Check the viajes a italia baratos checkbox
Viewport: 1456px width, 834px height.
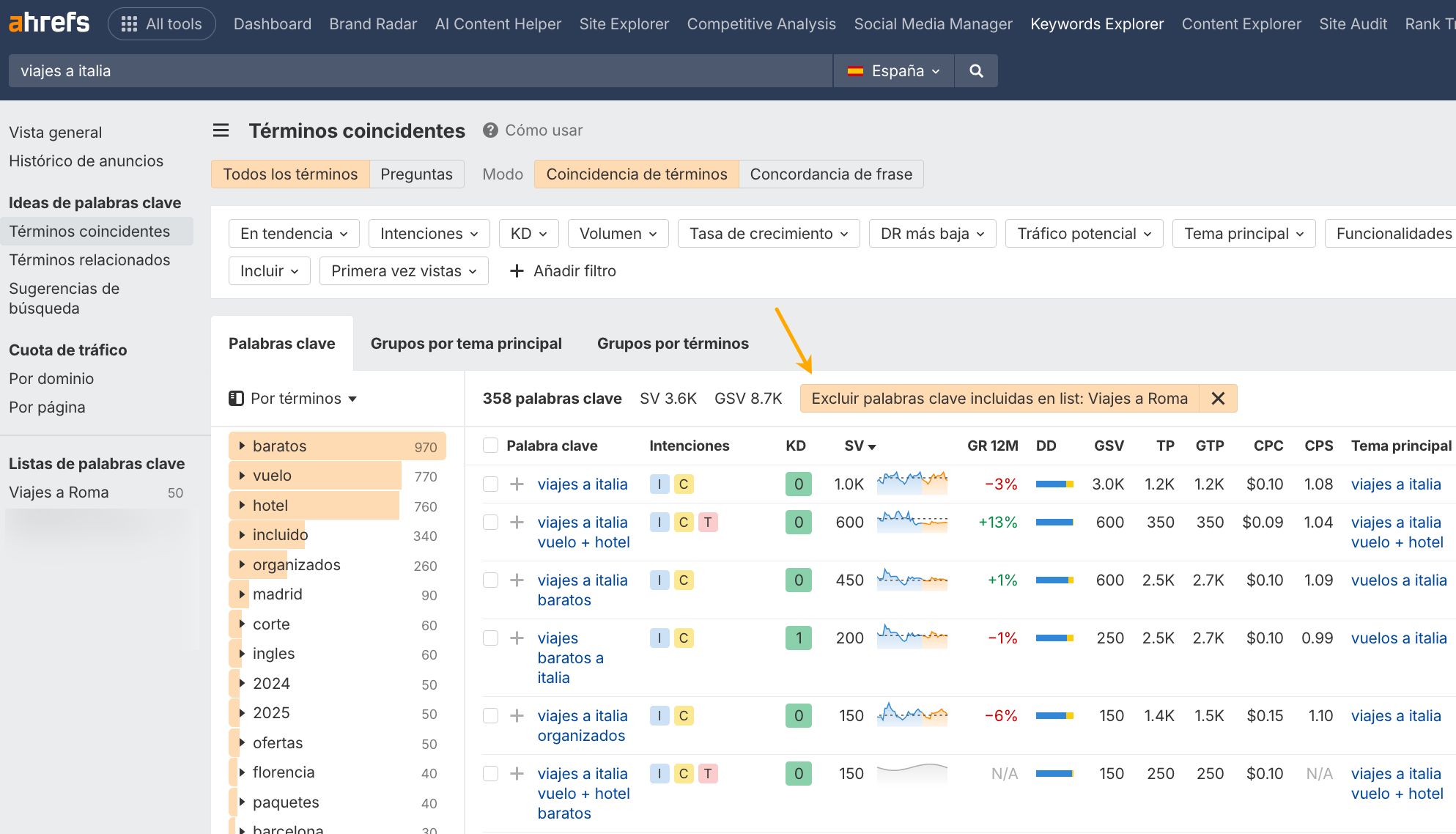point(490,580)
